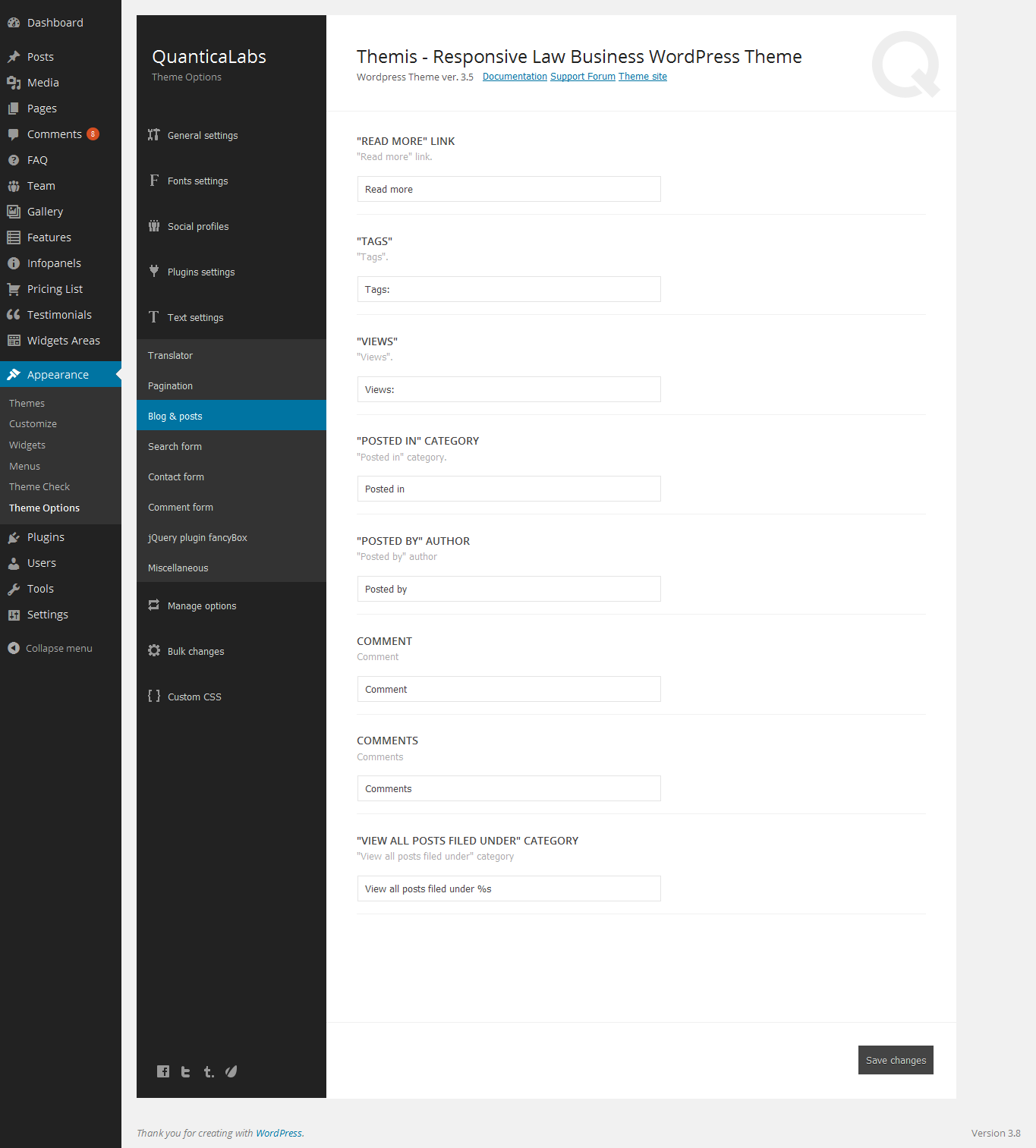Click the Plugins settings plug icon
The height and width of the screenshot is (1148, 1036).
tap(154, 272)
